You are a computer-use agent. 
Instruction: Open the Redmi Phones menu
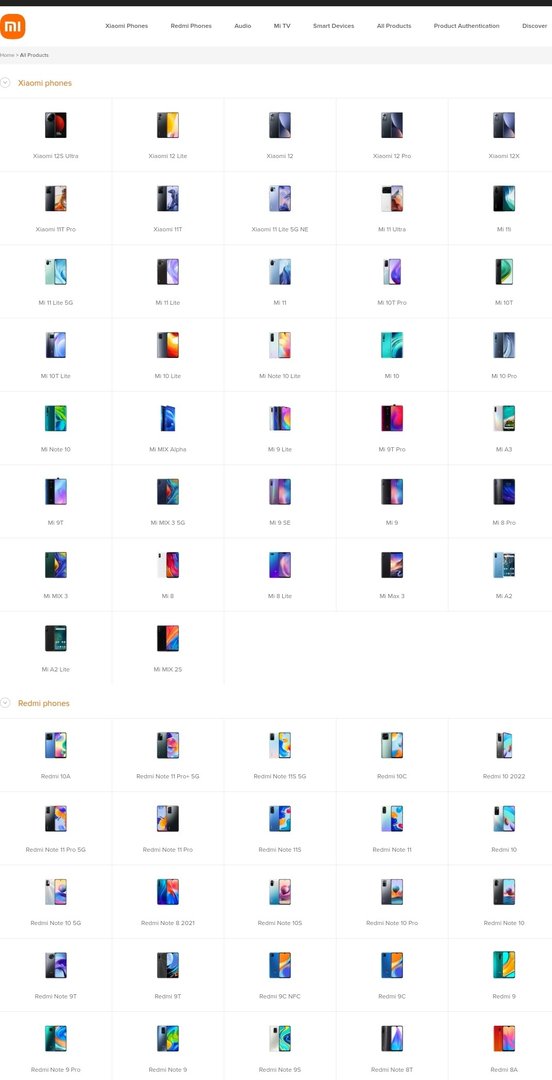click(x=191, y=26)
